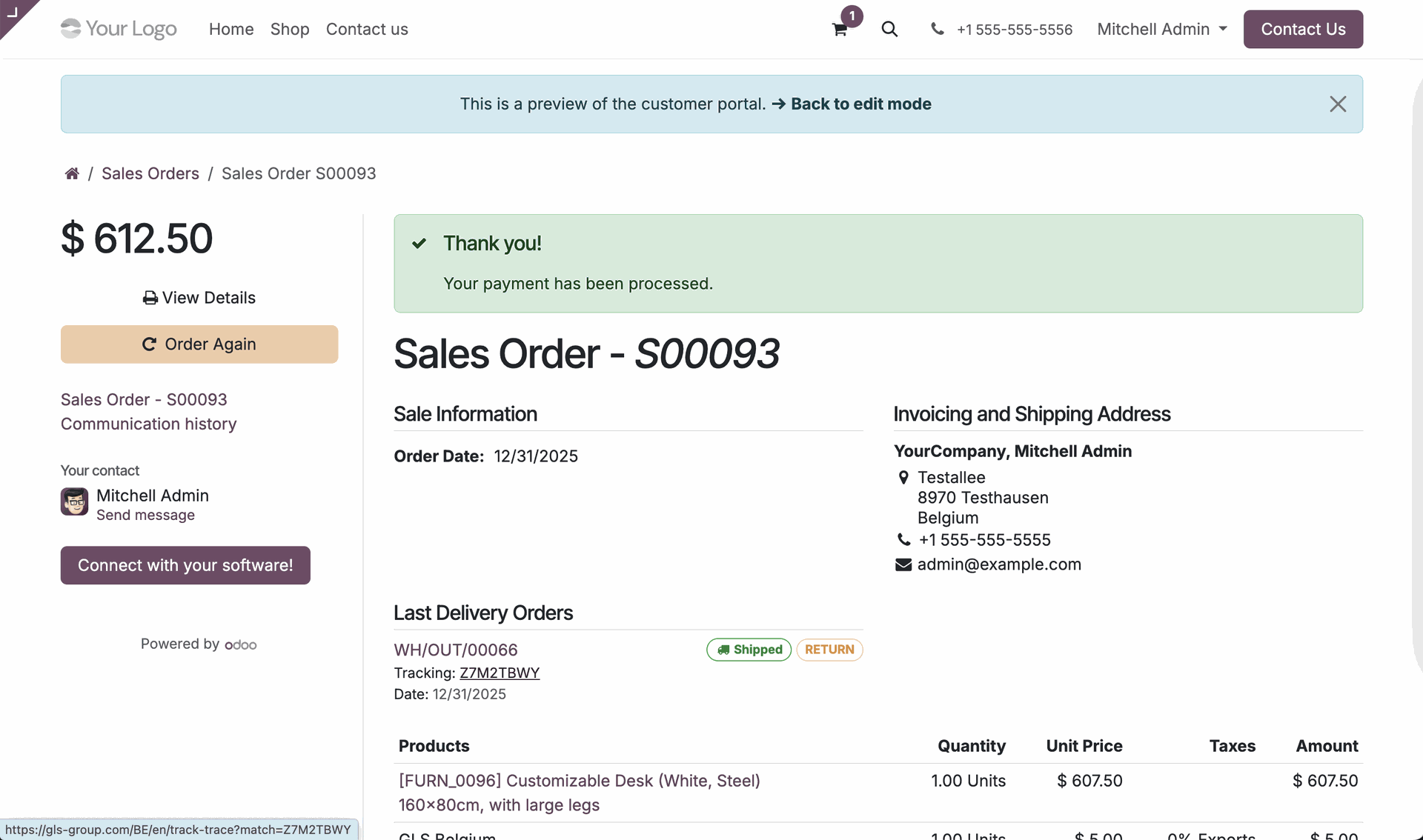
Task: Open the shopping cart icon
Action: pos(840,30)
